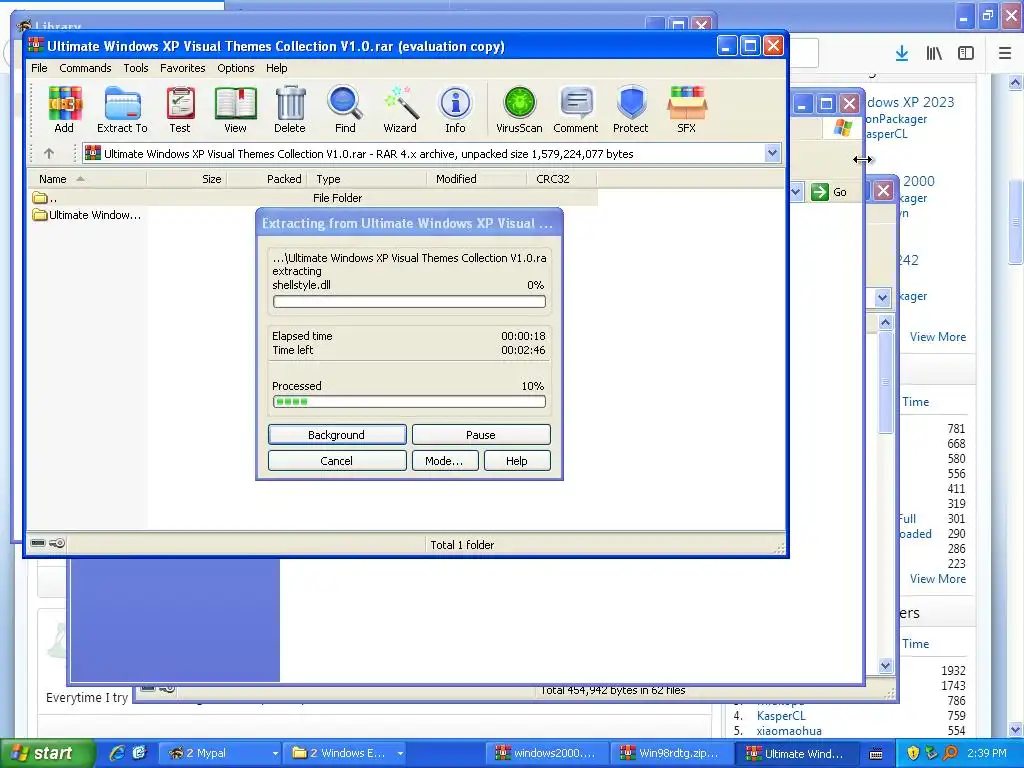Select the Ultimate Window... folder
Screen dimensions: 1024x768
(87, 215)
